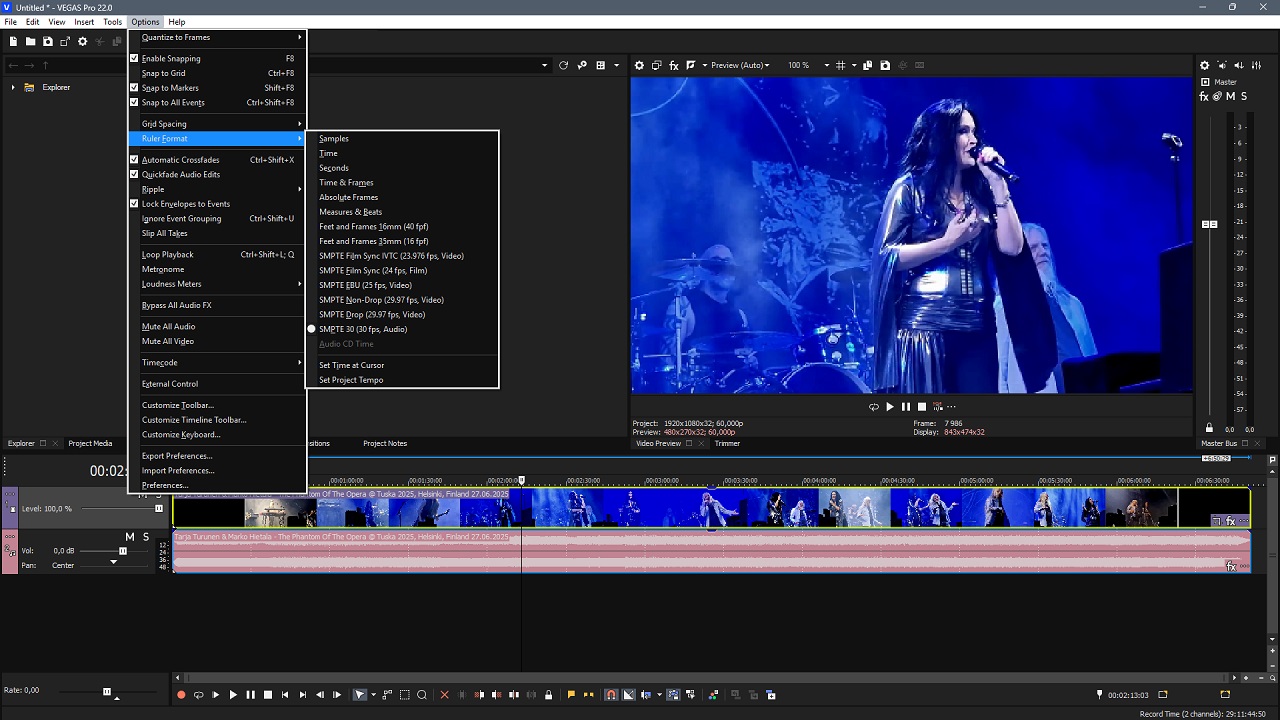Image resolution: width=1280 pixels, height=720 pixels.
Task: Click the Lock event padlock icon
Action: 548,695
